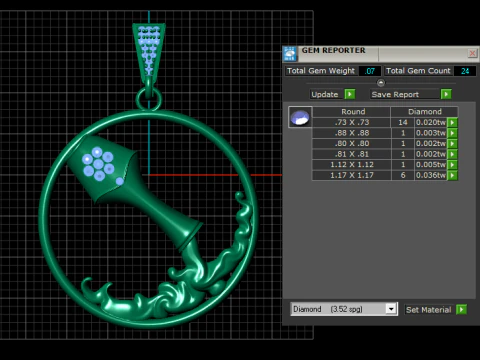This screenshot has height=360, width=480.
Task: Click the green arrow for the 1.17 X 1.17 row
Action: click(x=452, y=175)
